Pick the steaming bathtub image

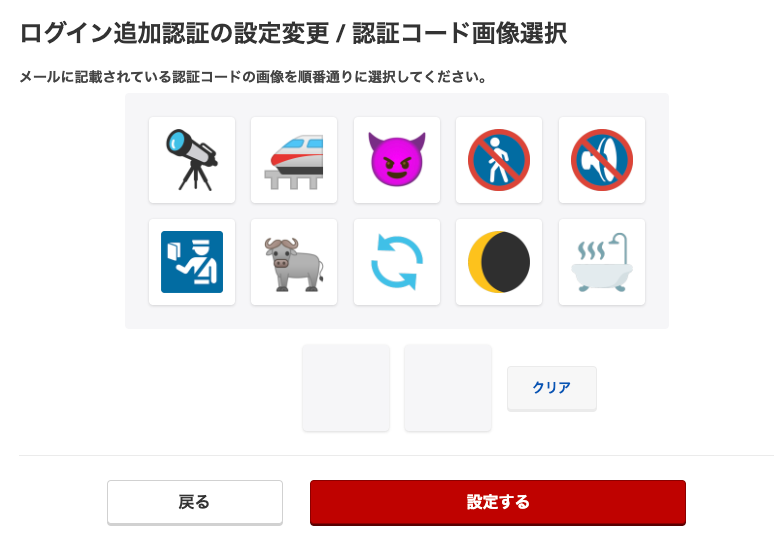pos(602,262)
